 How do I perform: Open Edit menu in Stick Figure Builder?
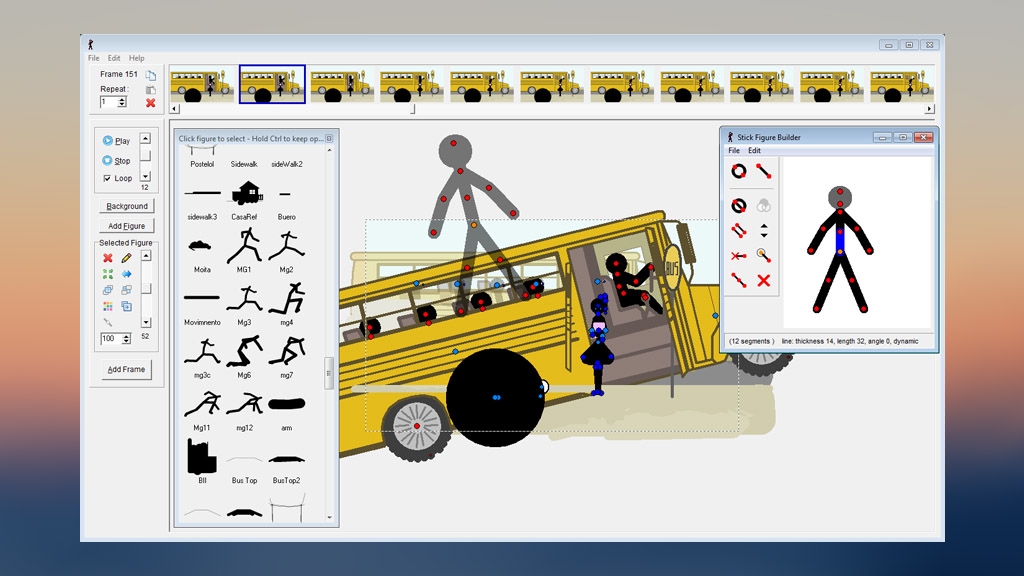coord(754,150)
